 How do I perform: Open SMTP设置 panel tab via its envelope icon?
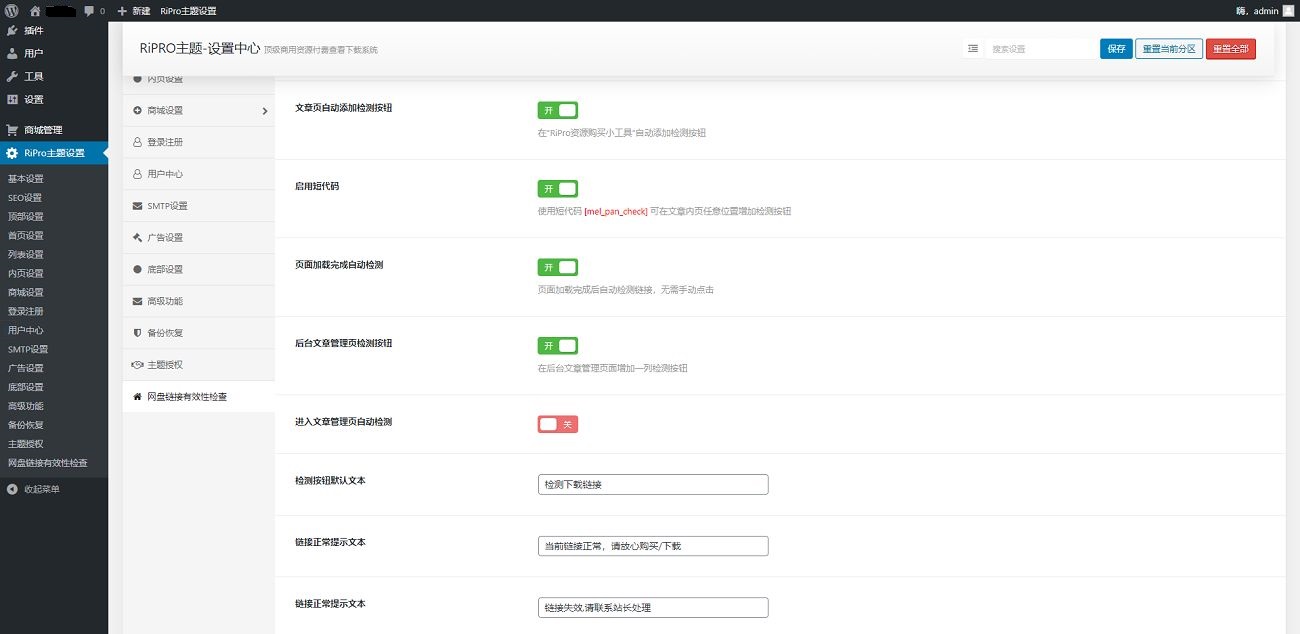(137, 206)
